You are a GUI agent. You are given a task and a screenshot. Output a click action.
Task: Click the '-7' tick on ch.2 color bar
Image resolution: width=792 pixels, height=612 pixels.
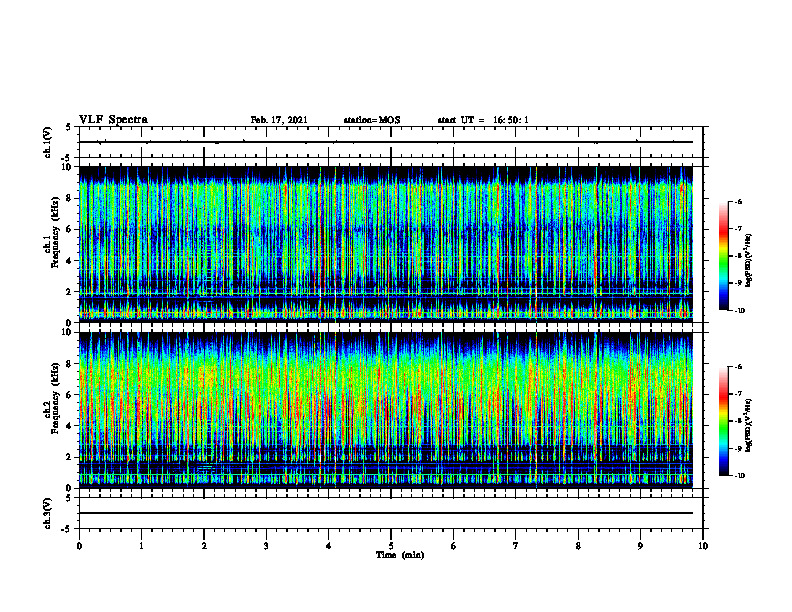click(739, 394)
